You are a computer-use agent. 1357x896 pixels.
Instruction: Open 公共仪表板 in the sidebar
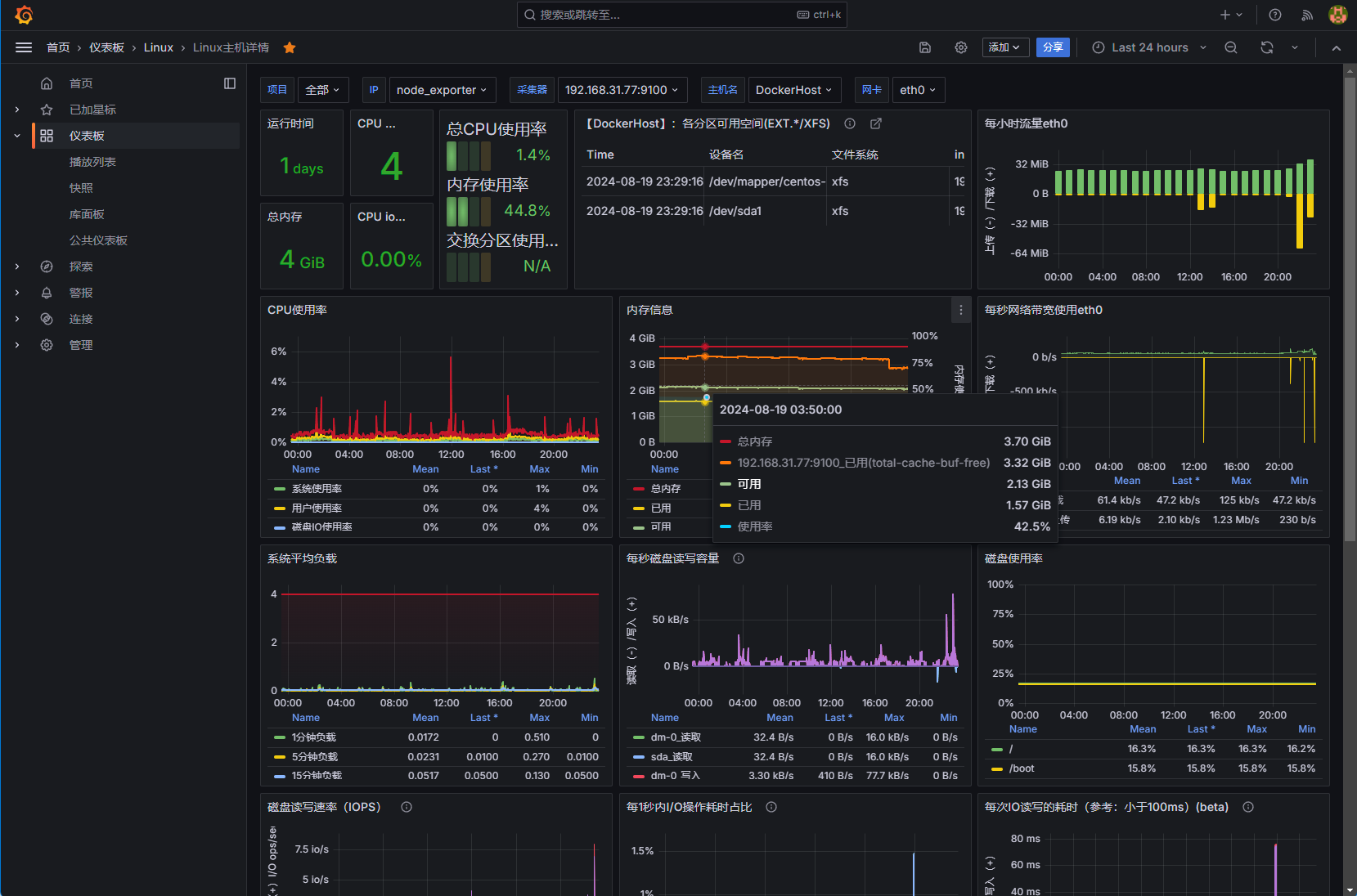point(98,240)
